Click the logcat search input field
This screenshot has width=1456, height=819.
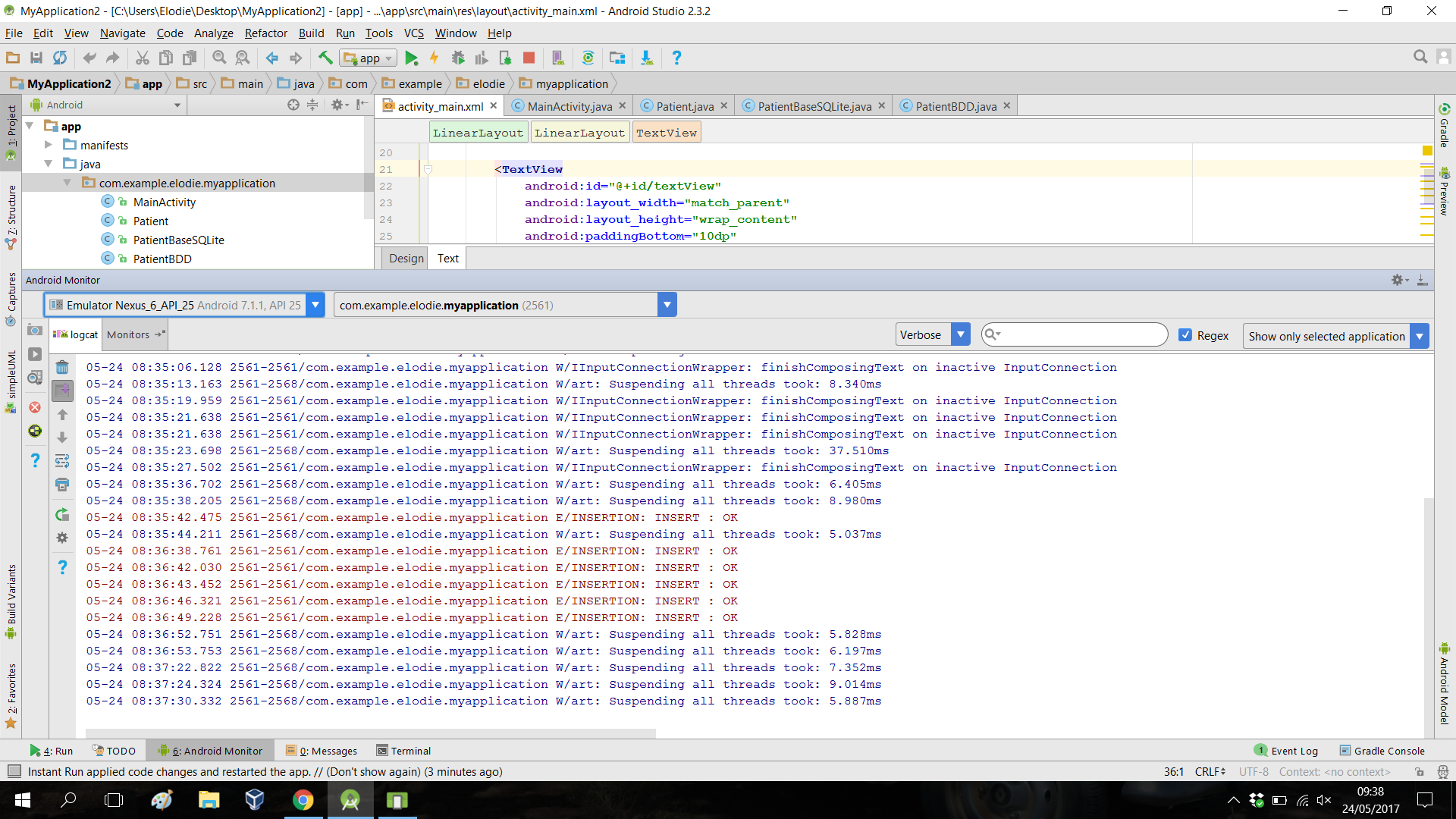(x=1074, y=334)
